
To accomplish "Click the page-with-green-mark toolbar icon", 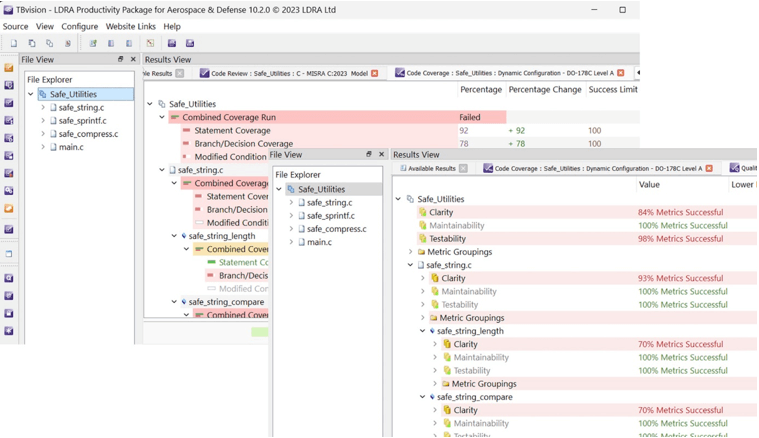I will [93, 43].
